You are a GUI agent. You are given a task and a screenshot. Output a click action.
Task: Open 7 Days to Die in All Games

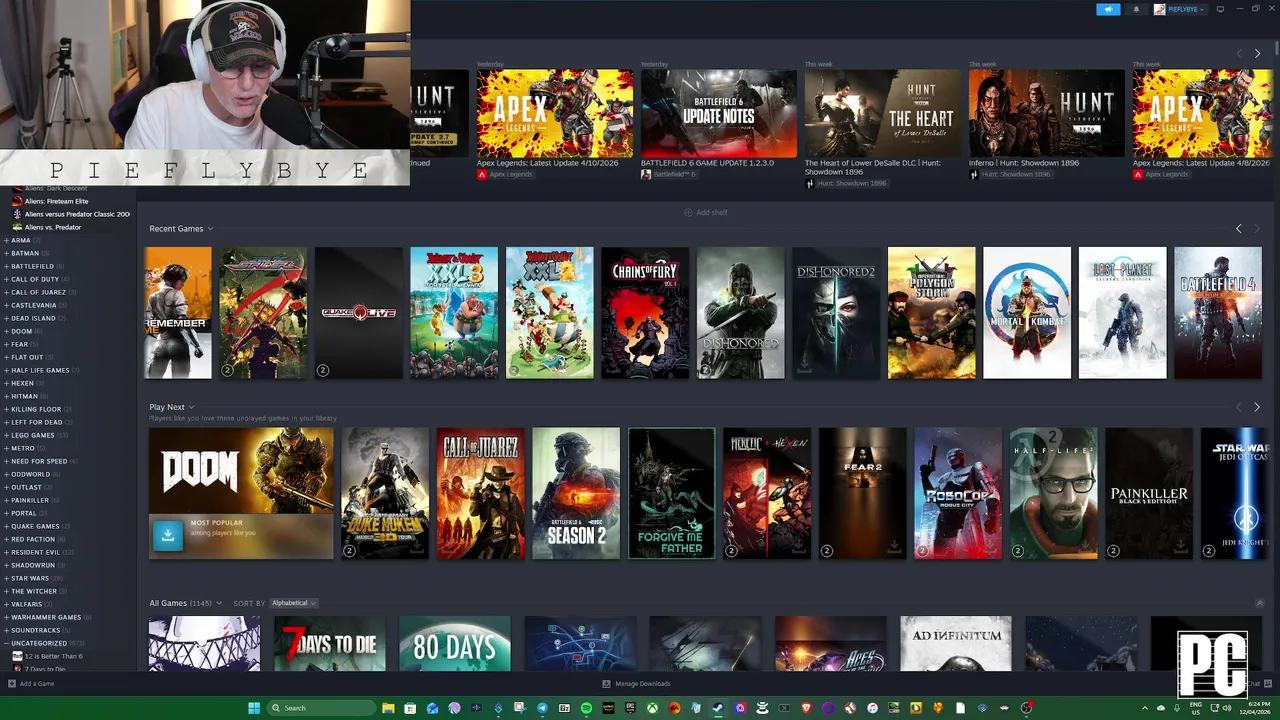point(330,644)
